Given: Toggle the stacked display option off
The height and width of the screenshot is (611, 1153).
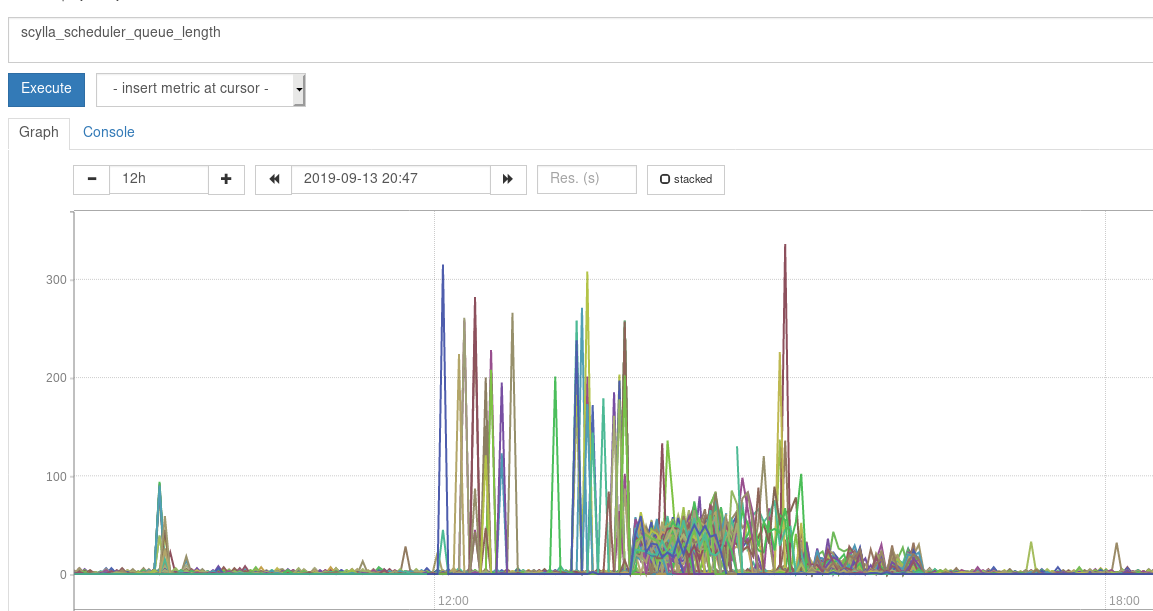Looking at the screenshot, I should [x=685, y=179].
